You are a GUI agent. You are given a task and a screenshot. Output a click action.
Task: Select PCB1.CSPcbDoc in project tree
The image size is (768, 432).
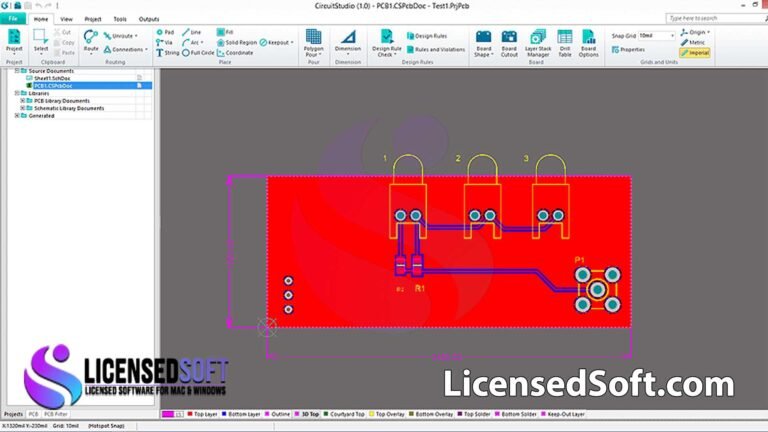pos(53,86)
